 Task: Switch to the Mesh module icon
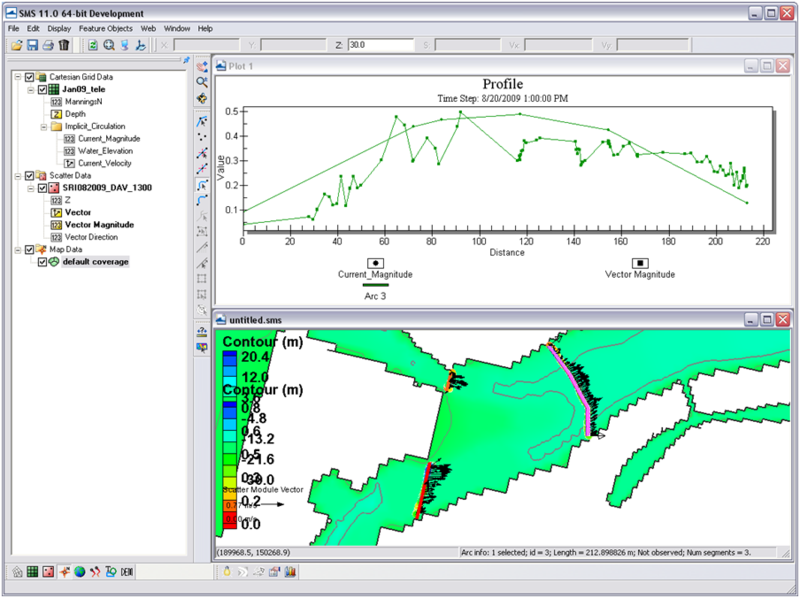17,572
